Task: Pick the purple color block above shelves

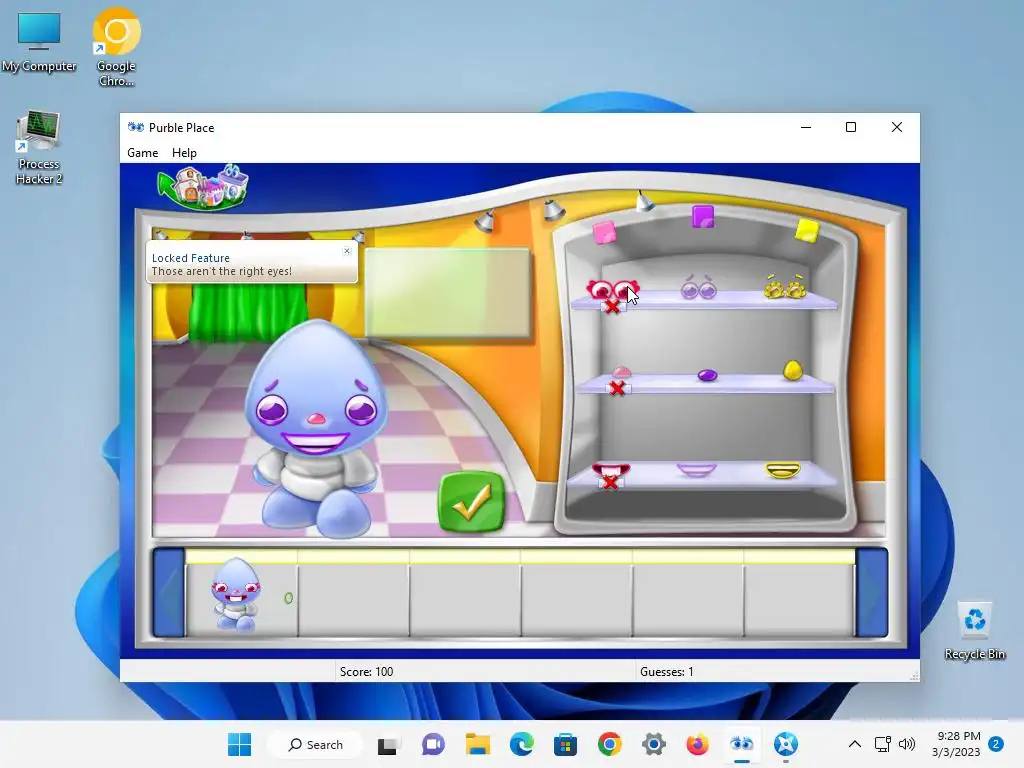Action: point(703,216)
